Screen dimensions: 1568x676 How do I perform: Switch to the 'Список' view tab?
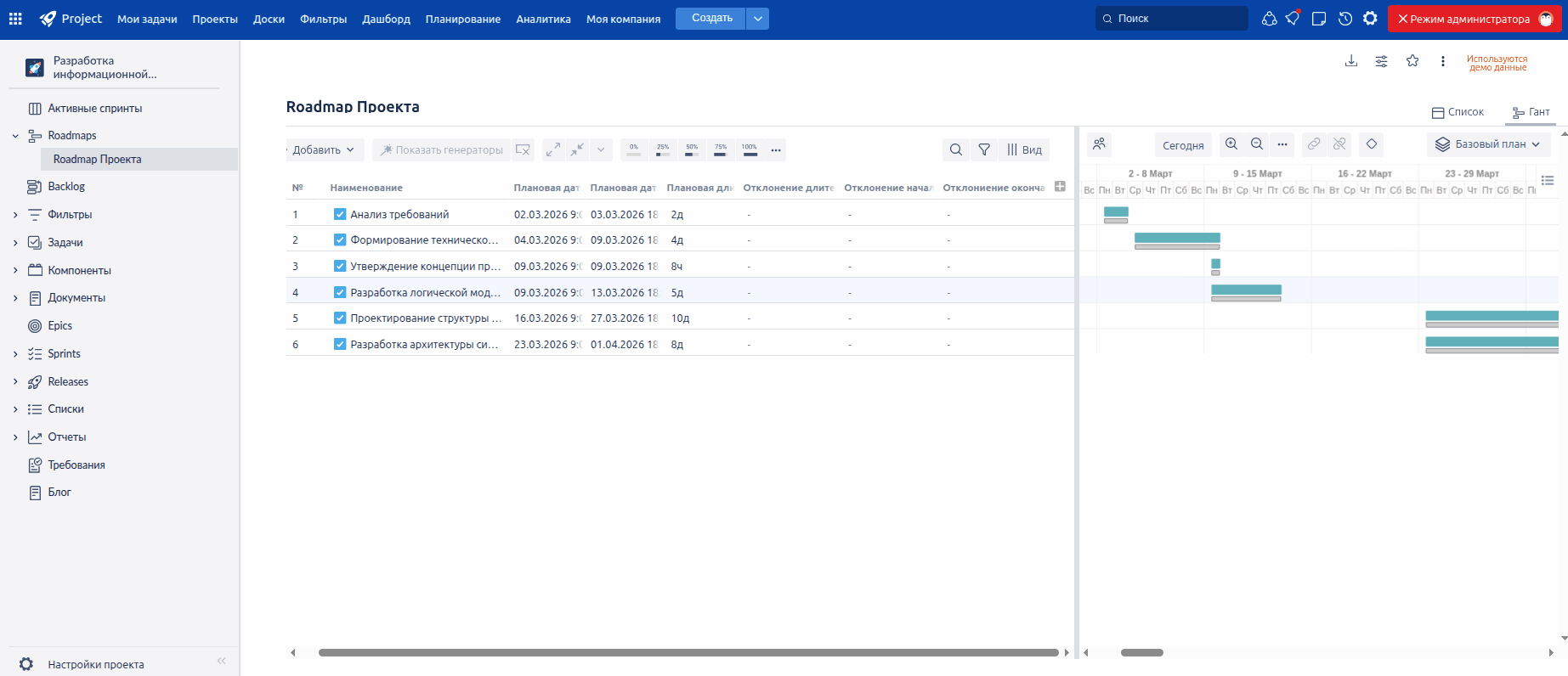click(x=1458, y=112)
